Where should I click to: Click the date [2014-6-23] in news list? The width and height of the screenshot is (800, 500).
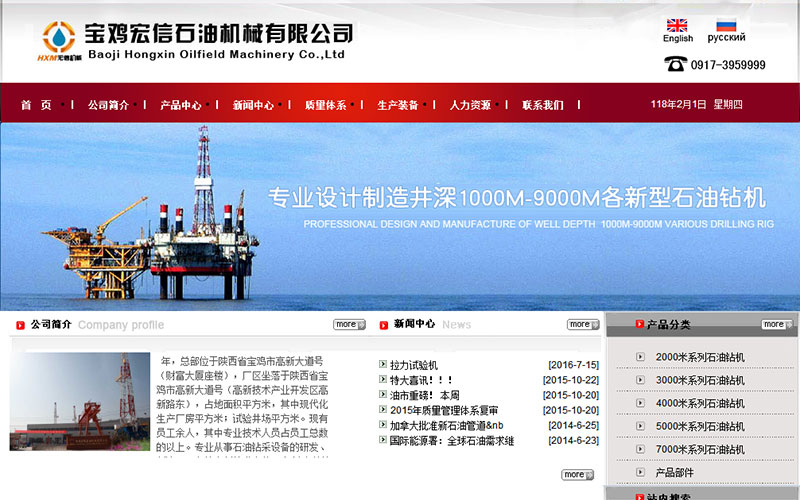(x=573, y=440)
